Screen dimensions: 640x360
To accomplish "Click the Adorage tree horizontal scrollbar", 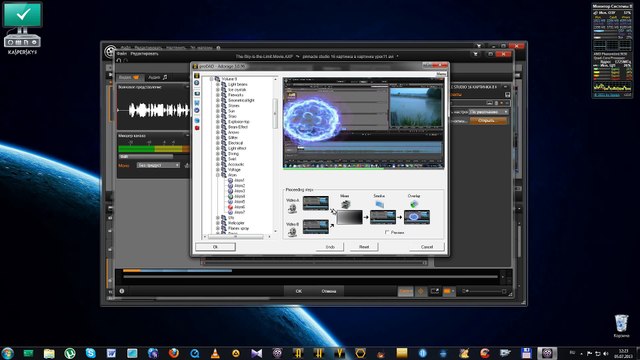I will point(236,237).
